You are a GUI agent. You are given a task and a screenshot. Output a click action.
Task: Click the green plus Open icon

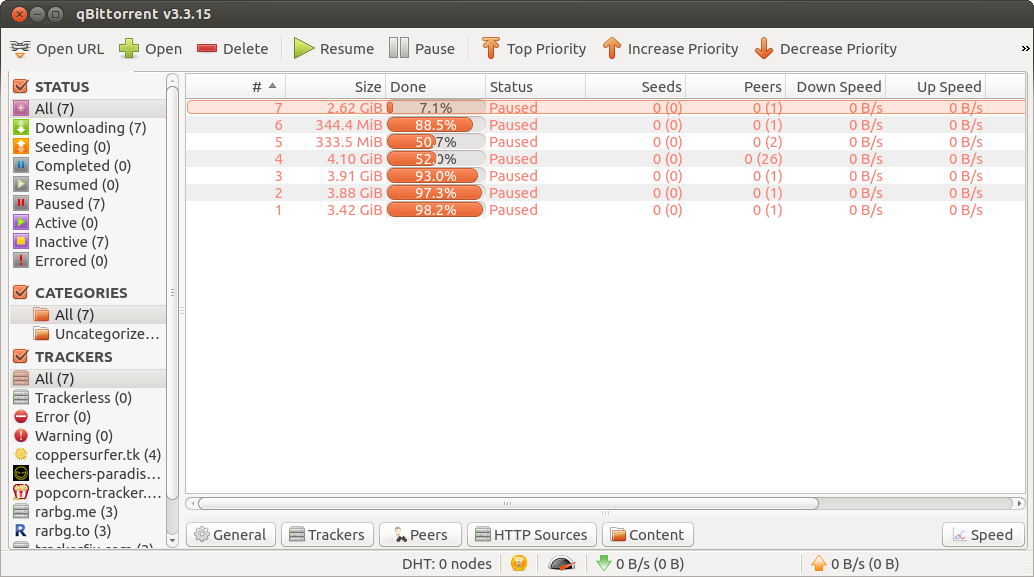tap(129, 48)
